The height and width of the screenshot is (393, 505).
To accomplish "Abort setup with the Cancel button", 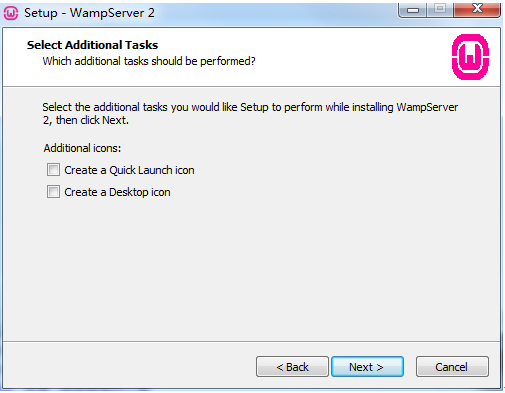I will [452, 367].
